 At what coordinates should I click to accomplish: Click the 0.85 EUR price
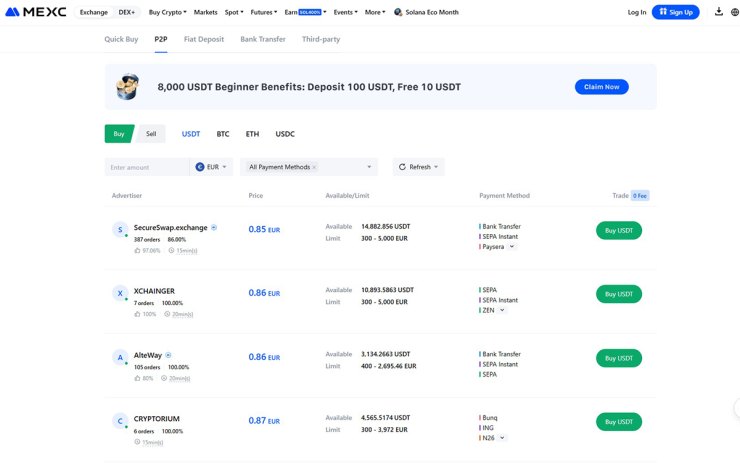click(264, 229)
